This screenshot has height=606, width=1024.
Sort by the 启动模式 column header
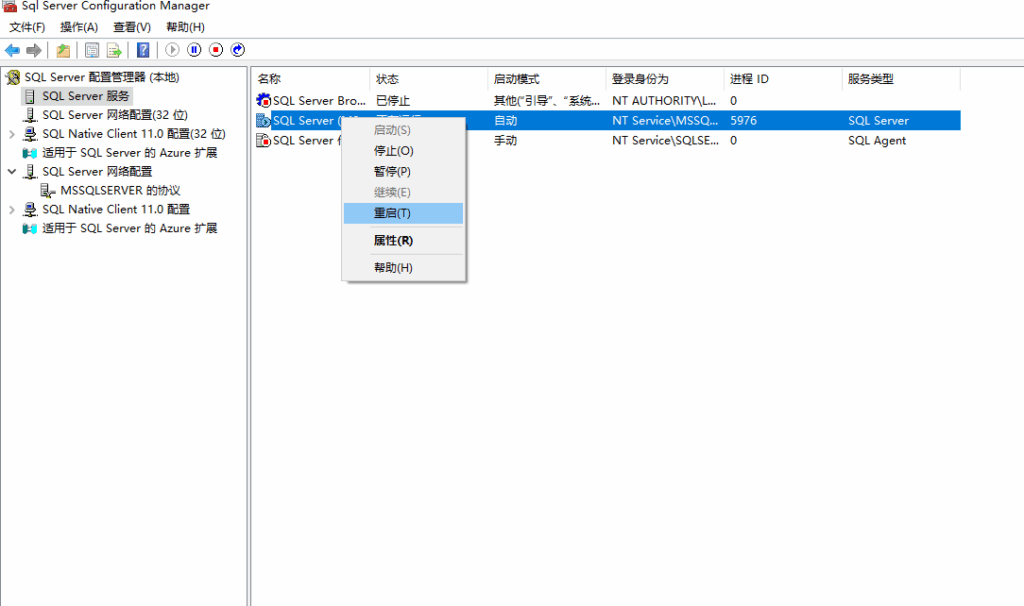tap(516, 79)
